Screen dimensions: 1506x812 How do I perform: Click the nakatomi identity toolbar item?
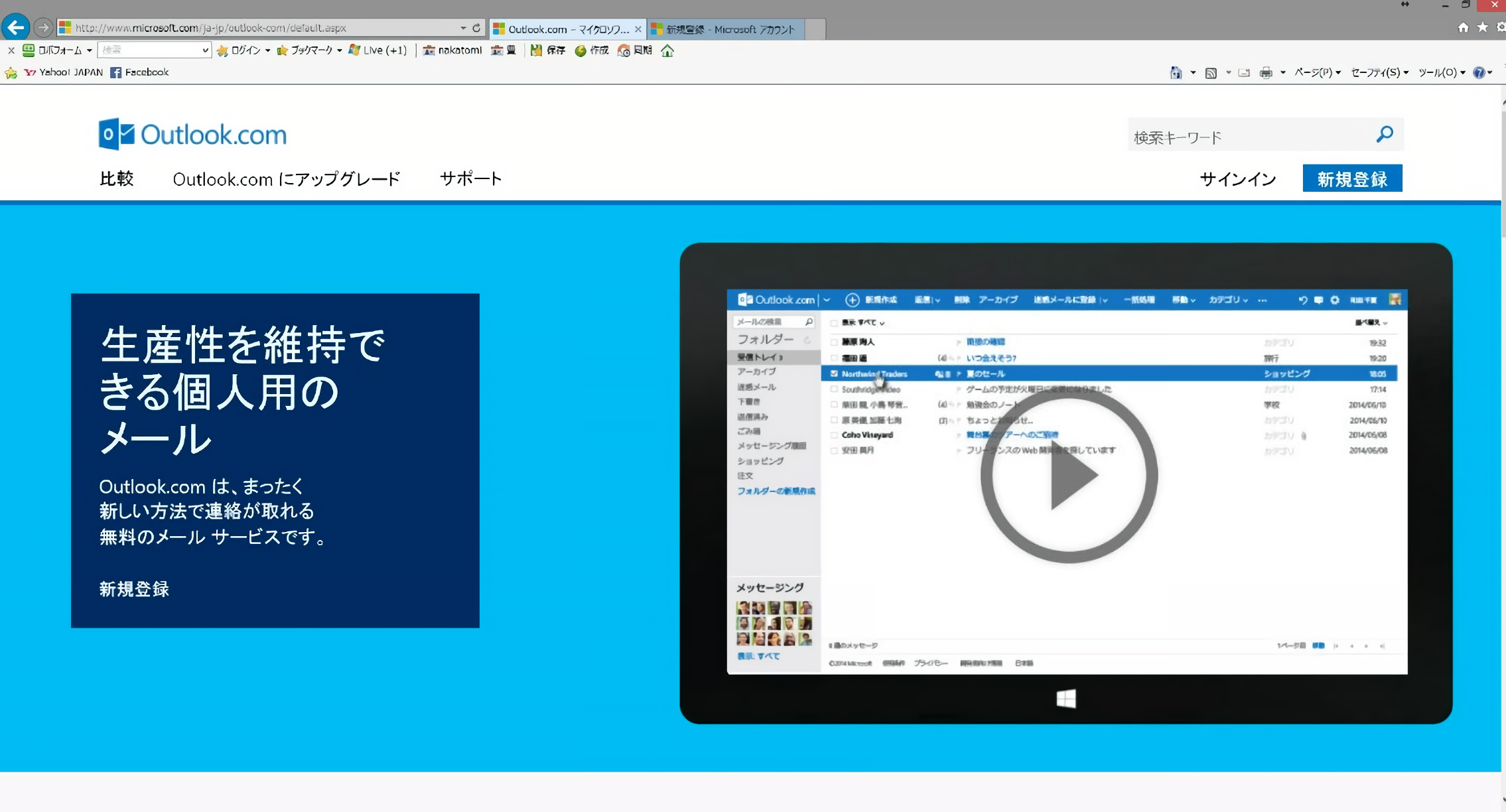tap(452, 50)
